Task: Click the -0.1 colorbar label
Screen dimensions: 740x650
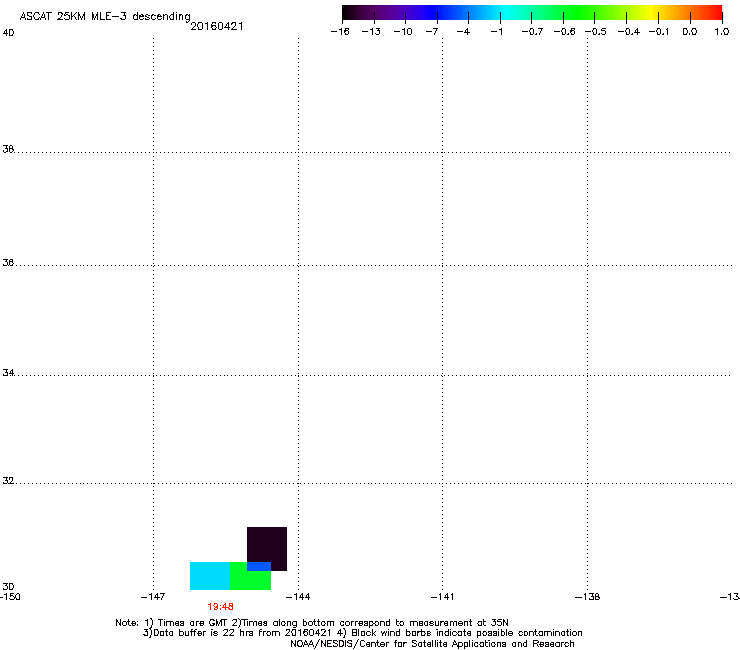Action: tap(659, 32)
